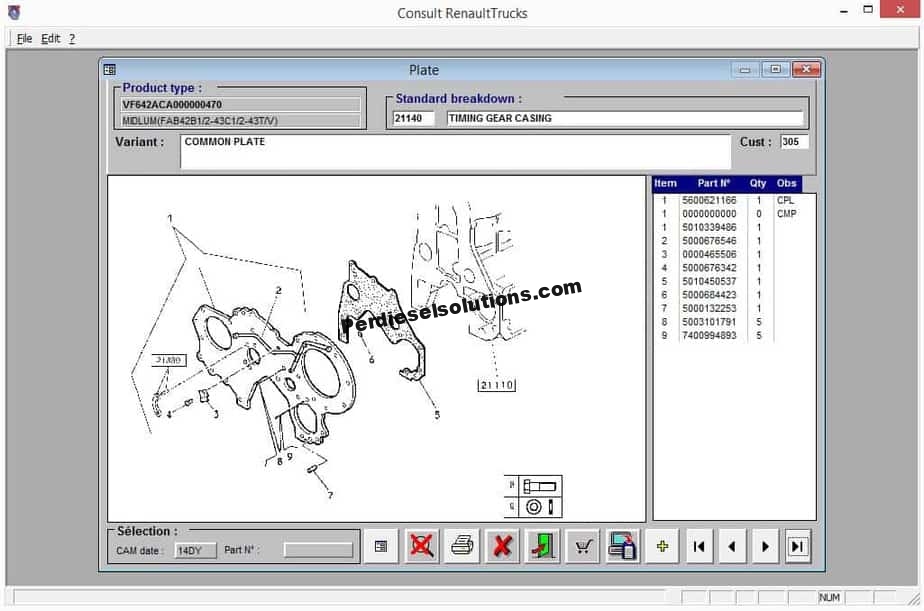Screen dimensions: 924x611
Task: Open the Edit menu
Action: [x=51, y=39]
